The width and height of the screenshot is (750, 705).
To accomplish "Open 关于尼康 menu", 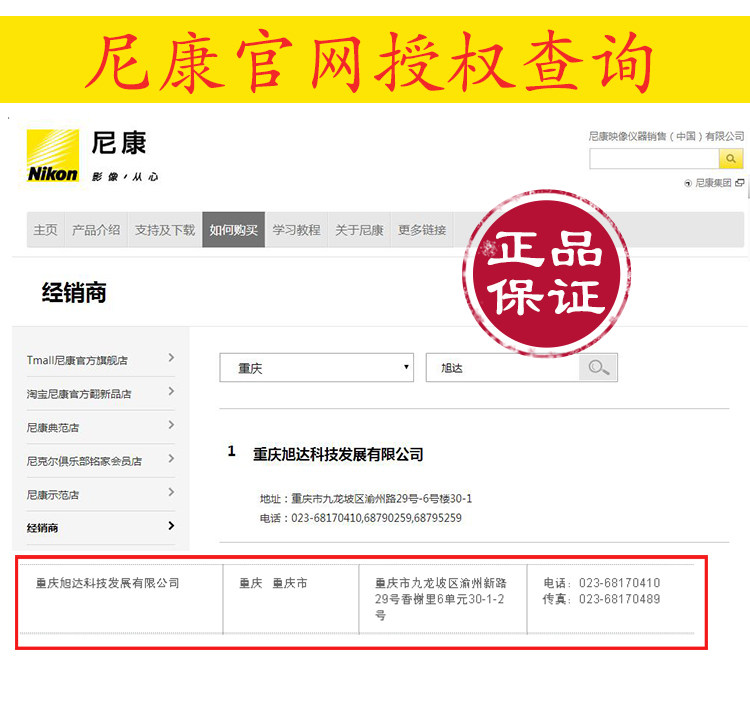I will pyautogui.click(x=359, y=230).
